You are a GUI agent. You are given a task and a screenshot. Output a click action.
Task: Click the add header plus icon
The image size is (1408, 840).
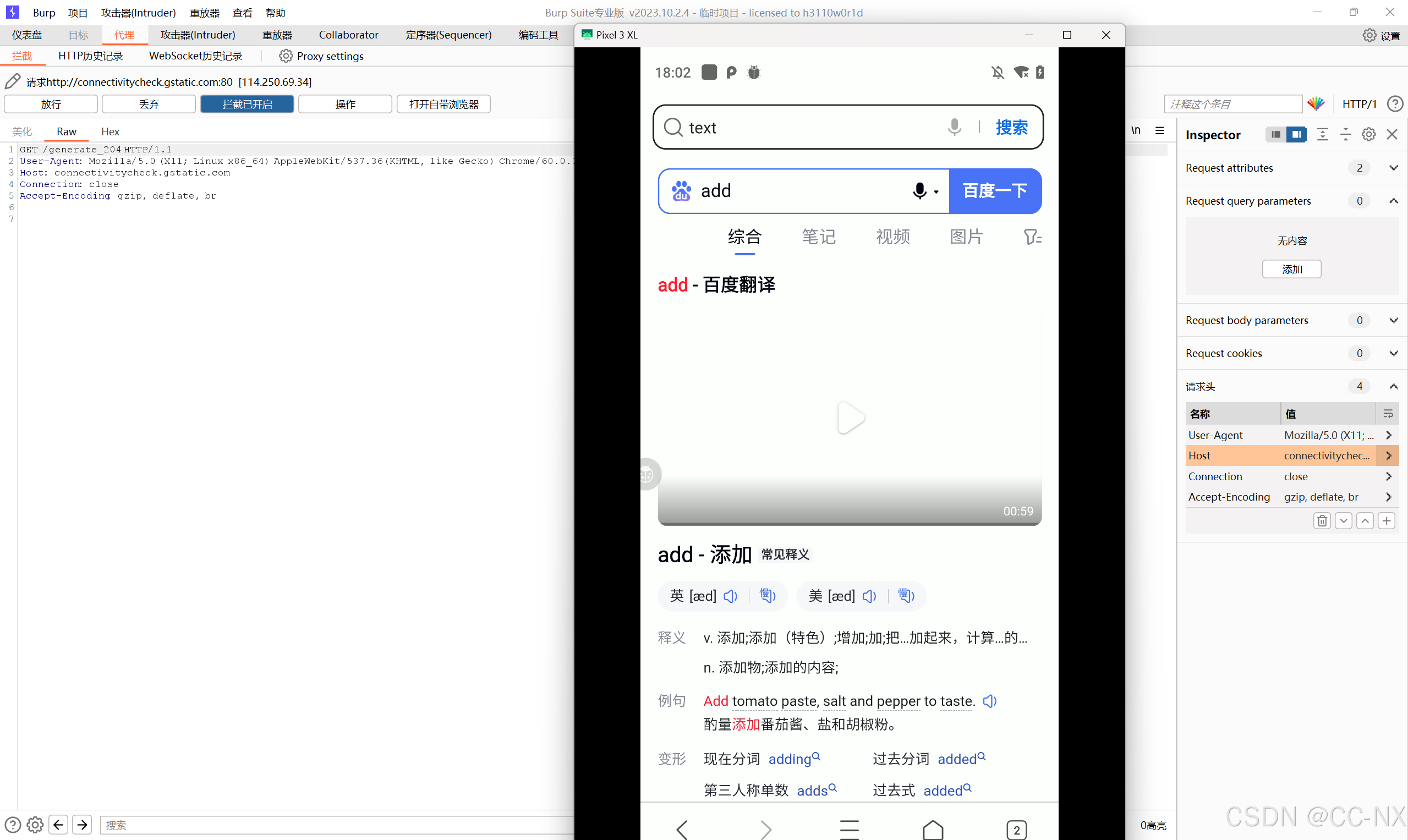click(1387, 520)
